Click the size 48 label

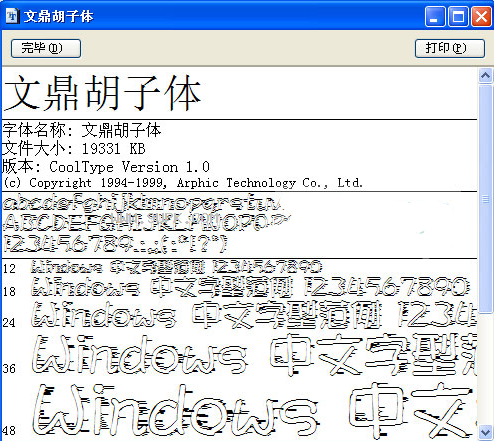pos(9,431)
